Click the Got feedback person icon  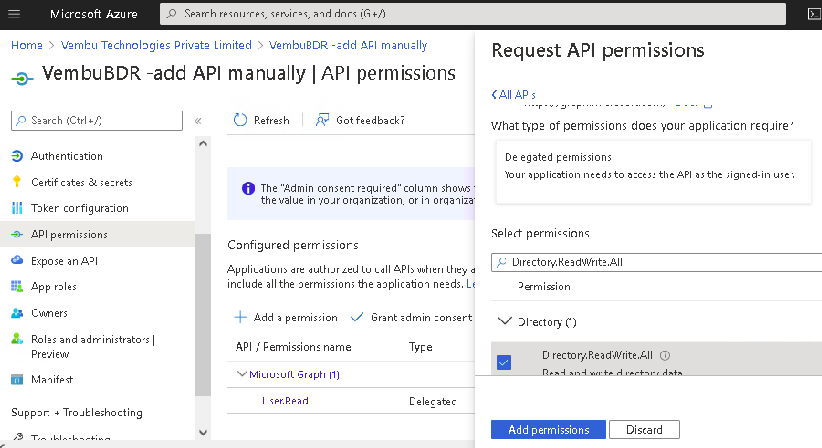tap(322, 120)
